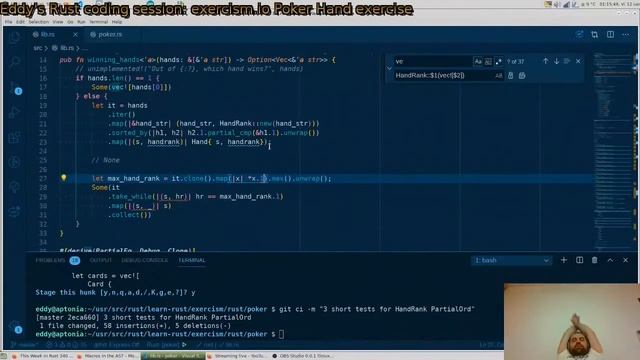Switch to the Output panel tab
The image size is (640, 360).
pos(101,260)
